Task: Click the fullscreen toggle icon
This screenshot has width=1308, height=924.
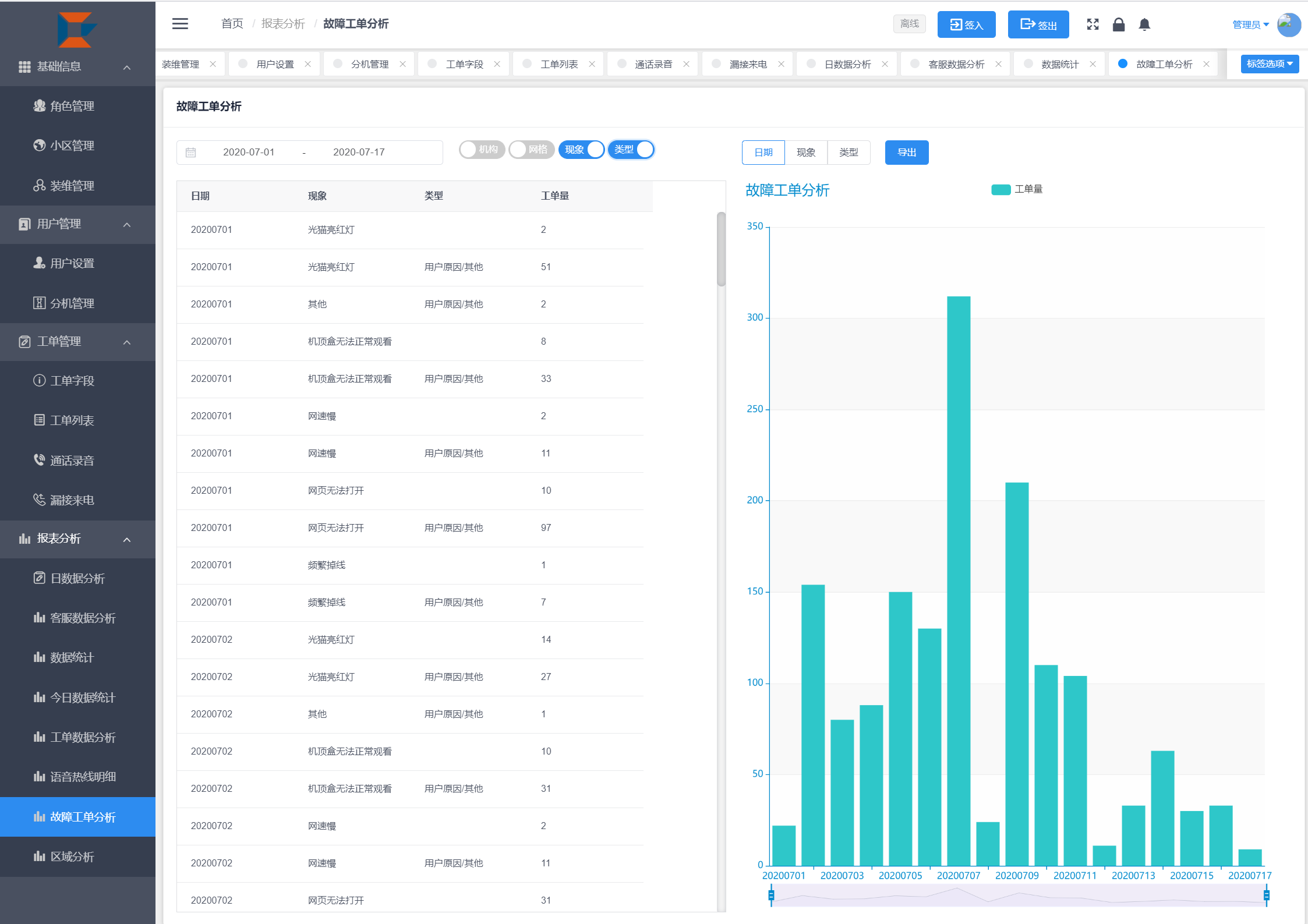Action: tap(1093, 24)
